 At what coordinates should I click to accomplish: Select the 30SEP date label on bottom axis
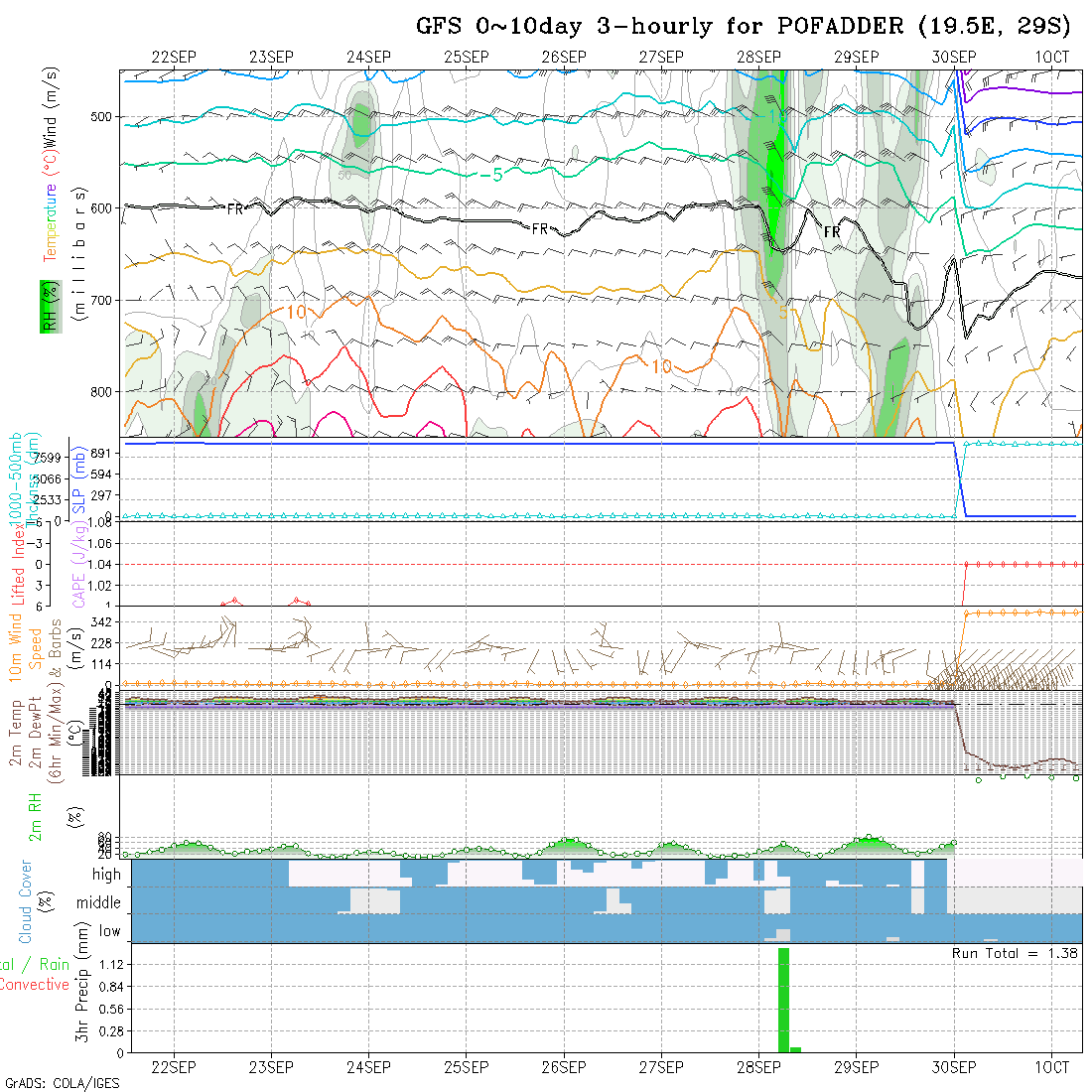pyautogui.click(x=954, y=1067)
